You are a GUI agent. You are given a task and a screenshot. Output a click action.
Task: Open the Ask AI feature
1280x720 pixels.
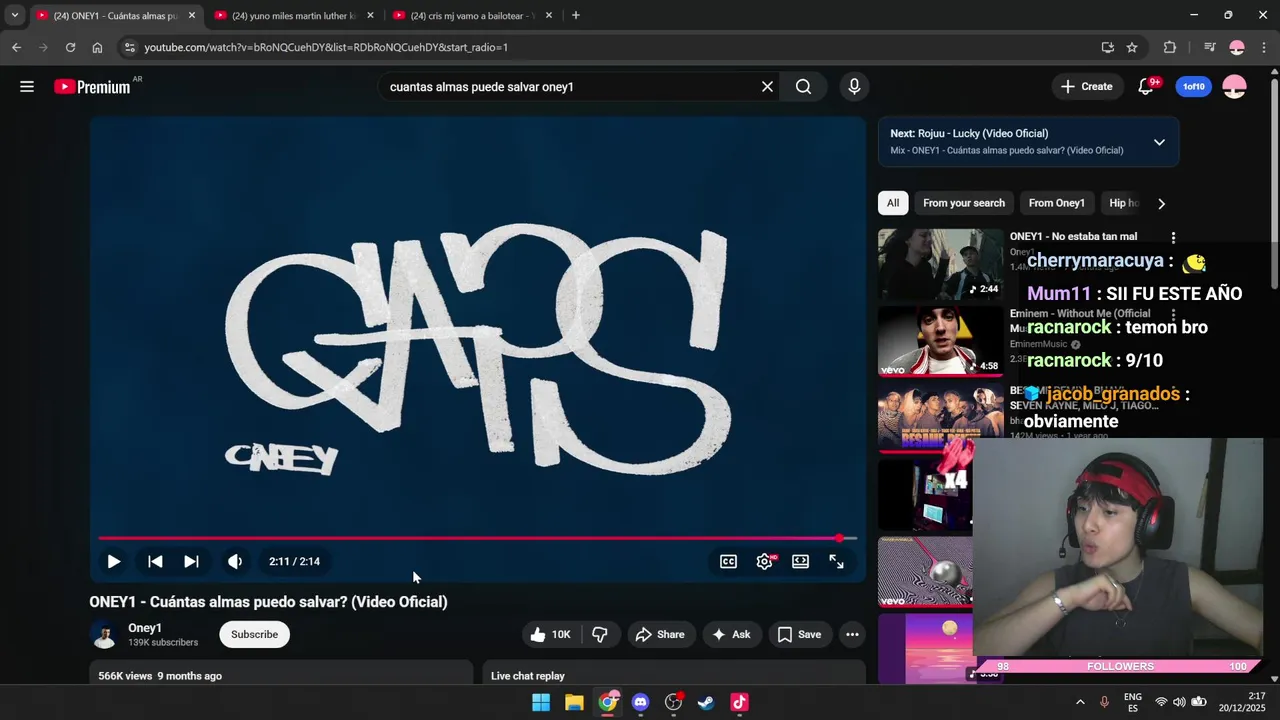(731, 635)
